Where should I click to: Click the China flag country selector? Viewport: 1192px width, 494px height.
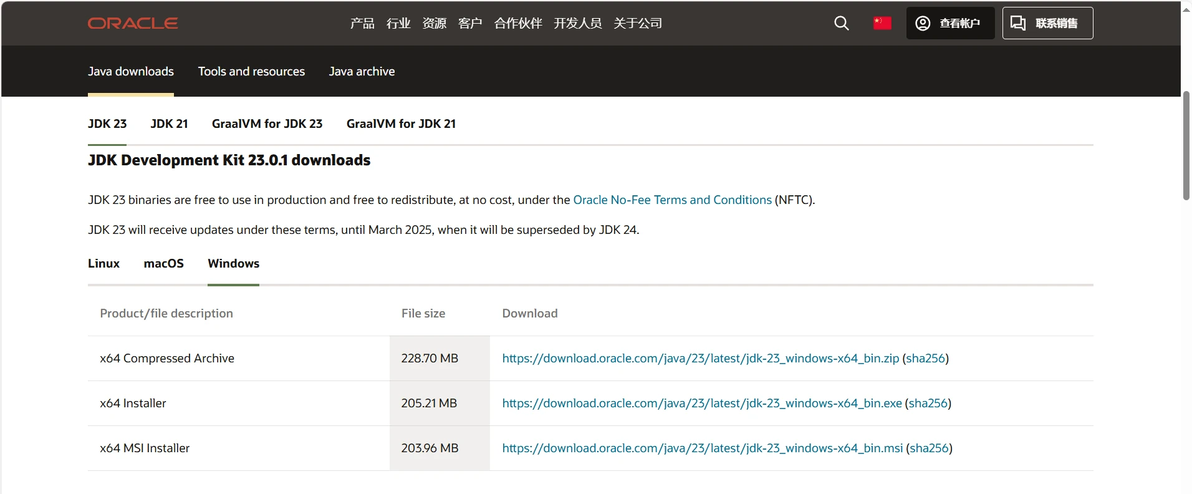click(882, 23)
